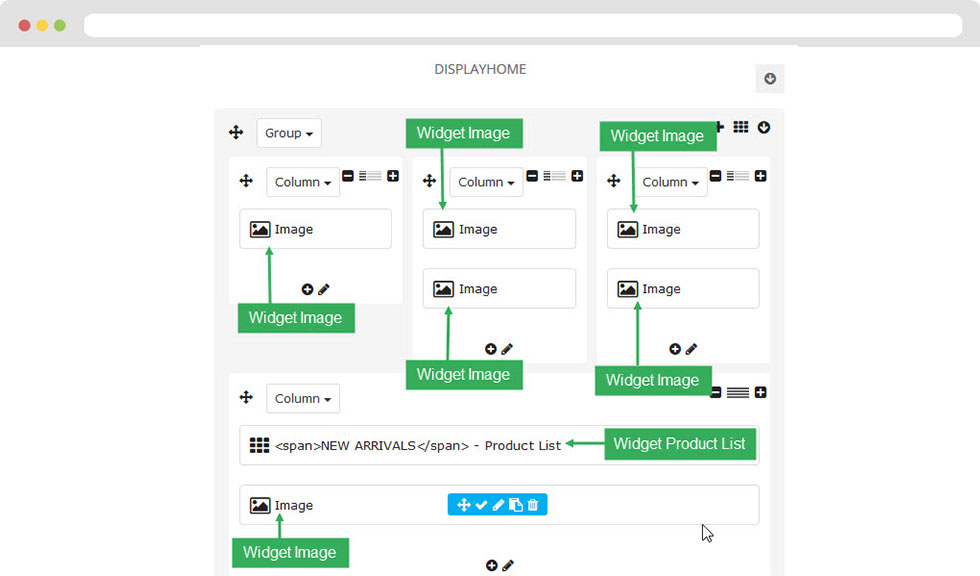Click the DISPLAYHOME collapse arrow button
Viewport: 980px width, 576px height.
[770, 79]
